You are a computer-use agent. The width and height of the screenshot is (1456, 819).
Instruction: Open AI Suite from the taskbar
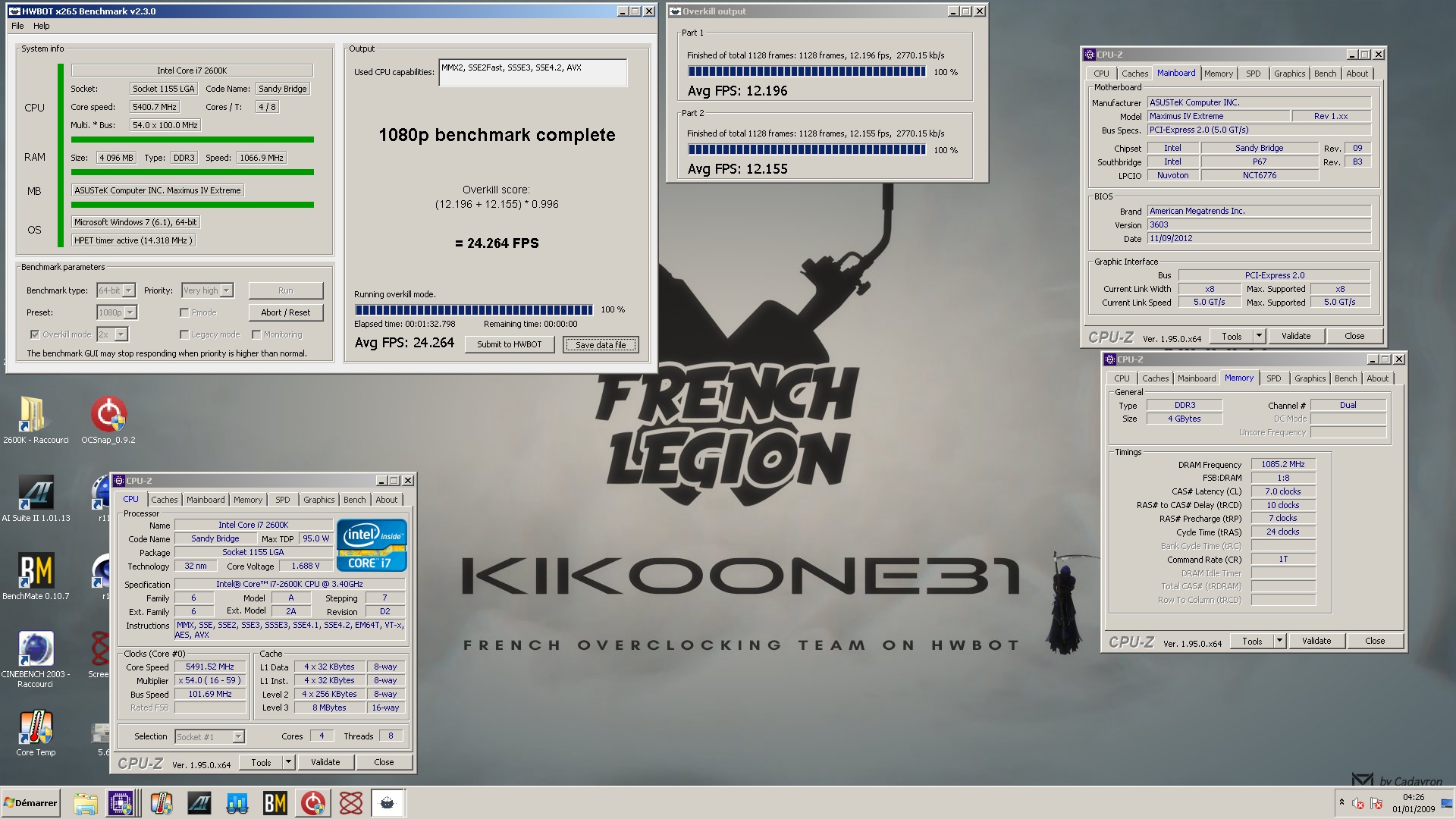point(199,803)
